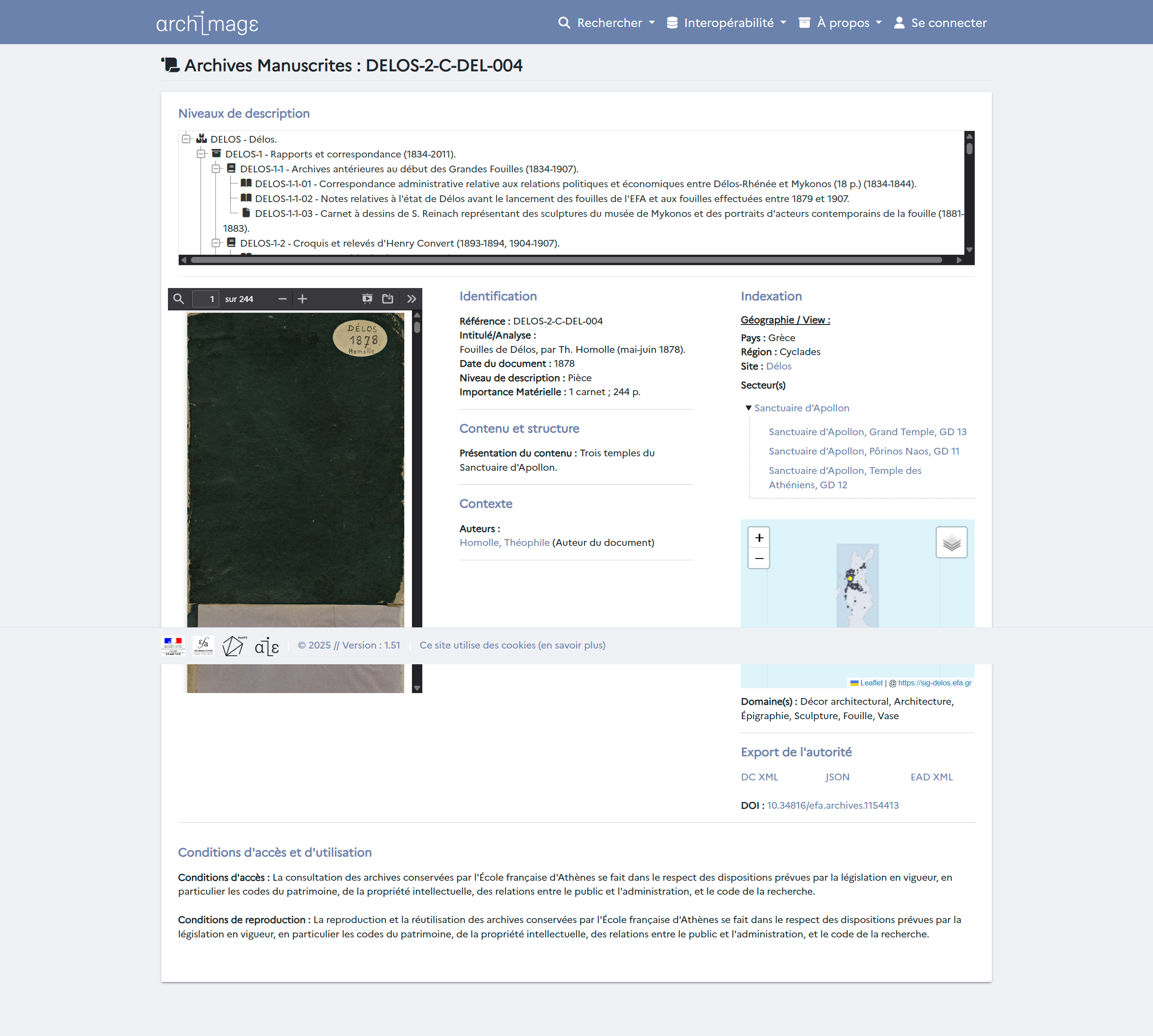Image resolution: width=1153 pixels, height=1036 pixels.
Task: Switch PDF viewer to presentation mode
Action: pyautogui.click(x=367, y=299)
